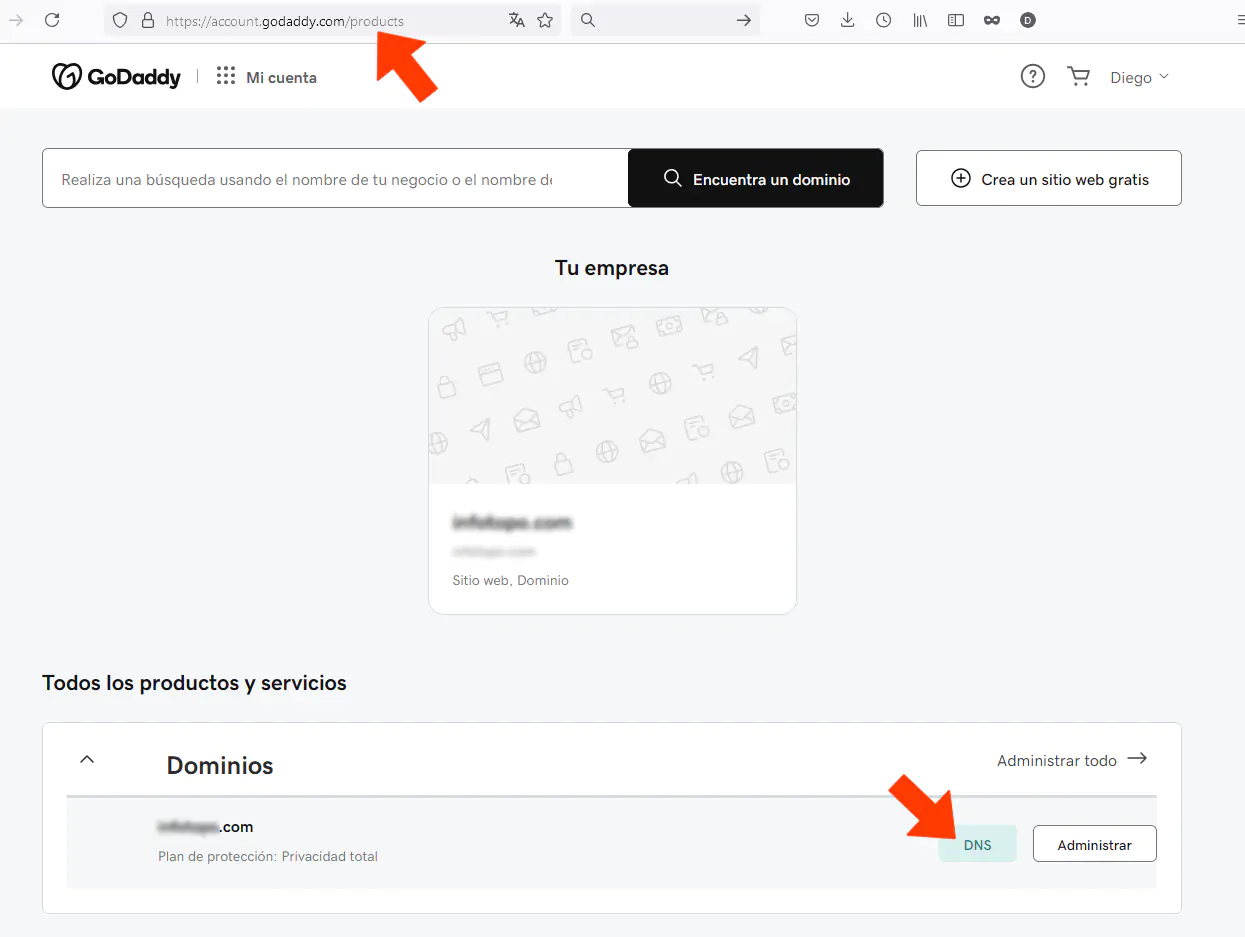Click the Encuentra un dominio button
Image resolution: width=1245 pixels, height=937 pixels.
[755, 178]
